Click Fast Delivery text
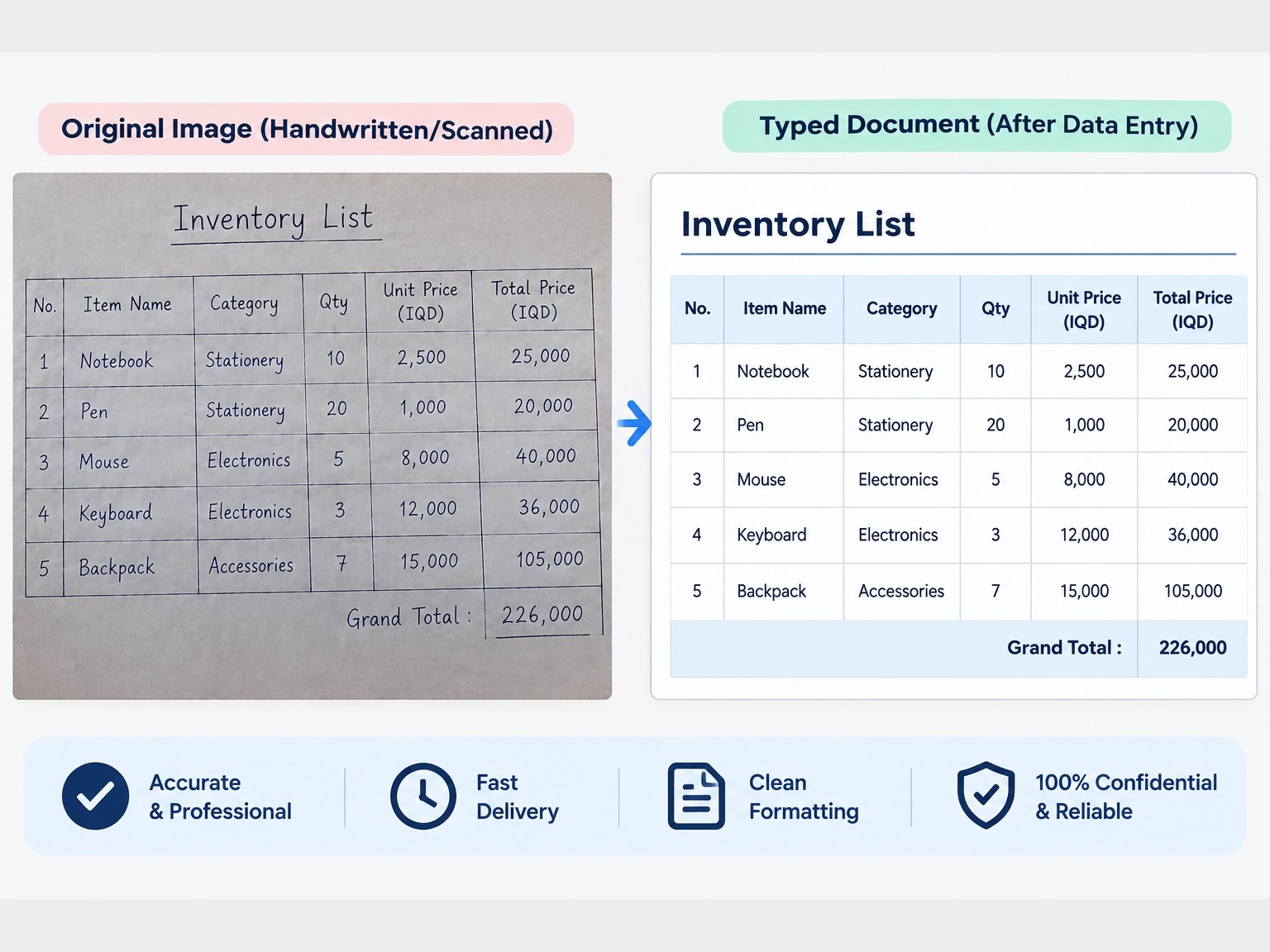1270x952 pixels. (517, 797)
